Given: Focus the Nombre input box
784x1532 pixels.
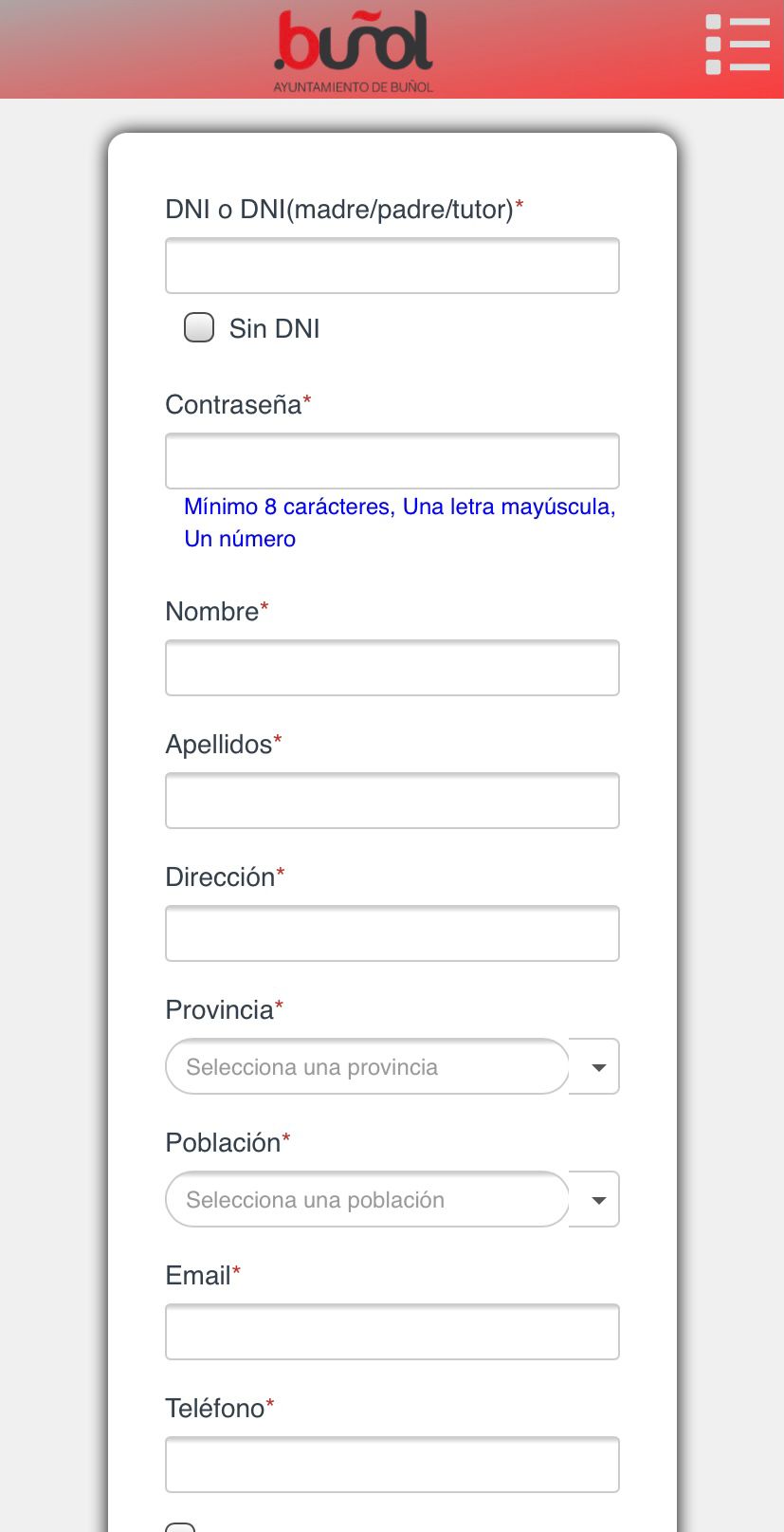Looking at the screenshot, I should [x=392, y=668].
